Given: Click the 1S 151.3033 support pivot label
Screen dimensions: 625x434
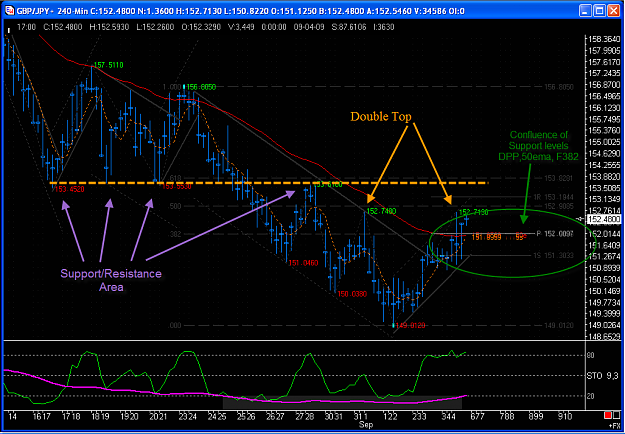Looking at the screenshot, I should 554,255.
